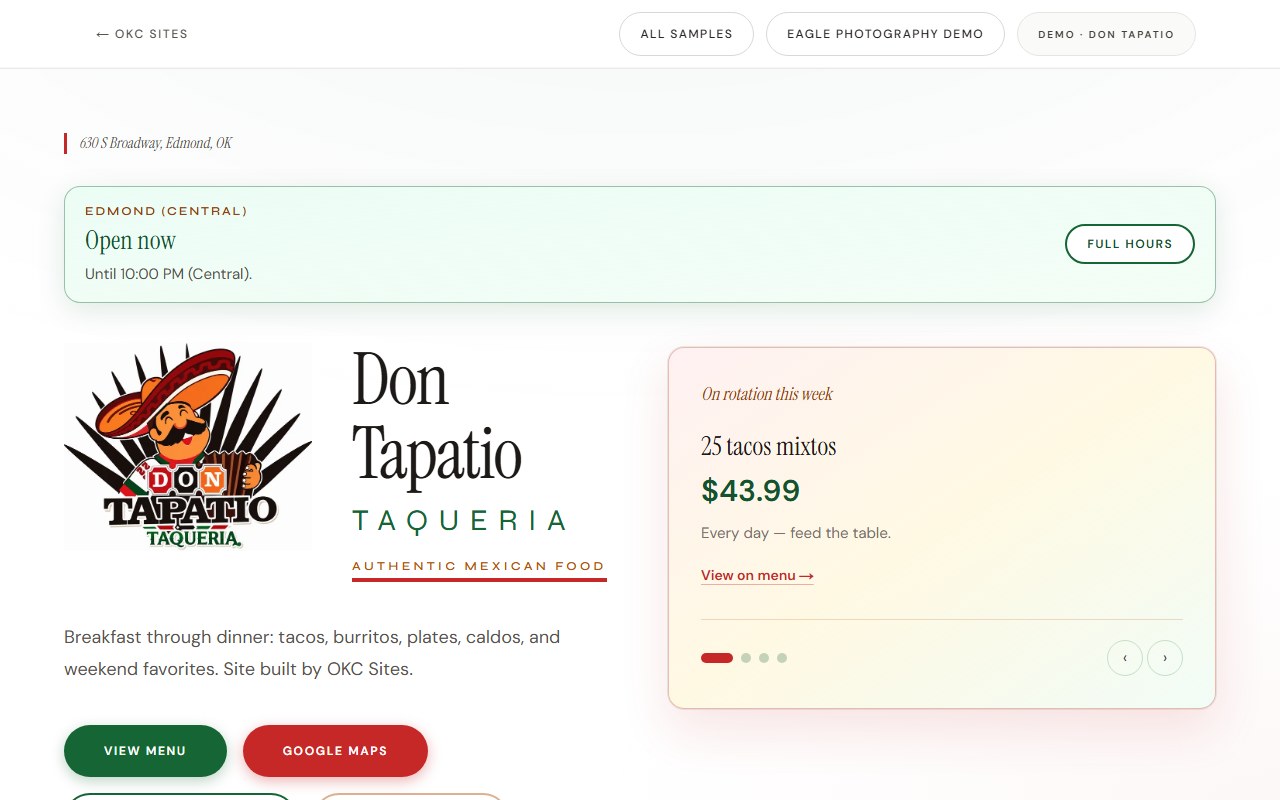Click the '25 tacos mixtos' title

768,446
